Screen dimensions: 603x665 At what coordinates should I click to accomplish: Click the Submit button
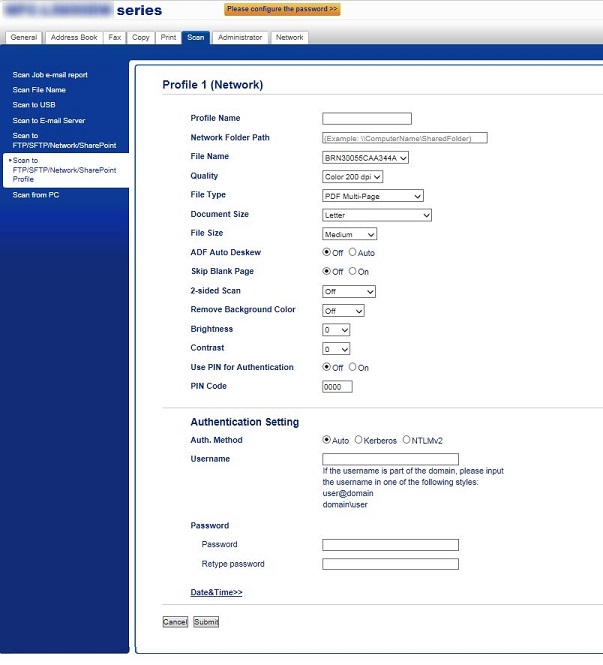(206, 622)
